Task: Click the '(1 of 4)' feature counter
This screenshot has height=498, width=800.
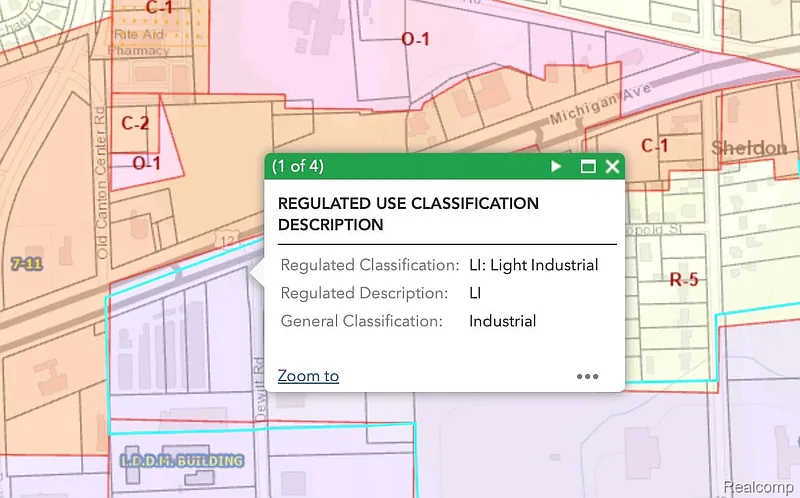Action: pos(298,166)
